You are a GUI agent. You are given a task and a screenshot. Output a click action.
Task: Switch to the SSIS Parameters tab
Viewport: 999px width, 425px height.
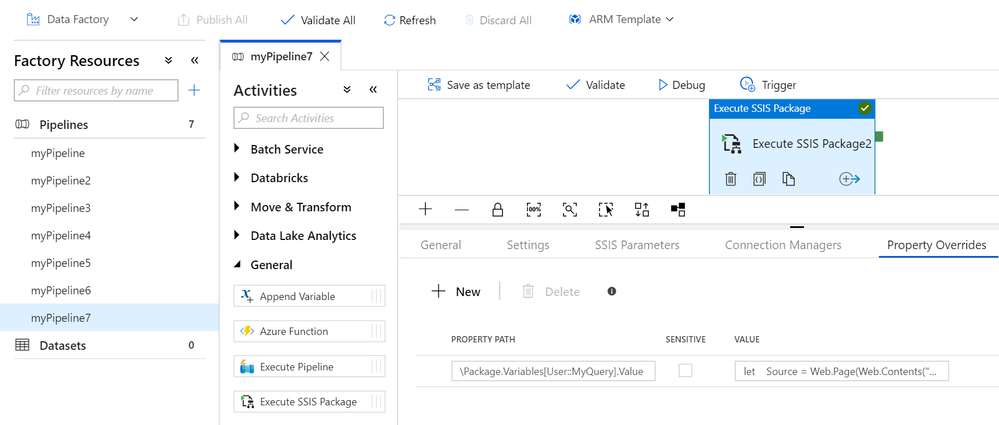click(637, 245)
